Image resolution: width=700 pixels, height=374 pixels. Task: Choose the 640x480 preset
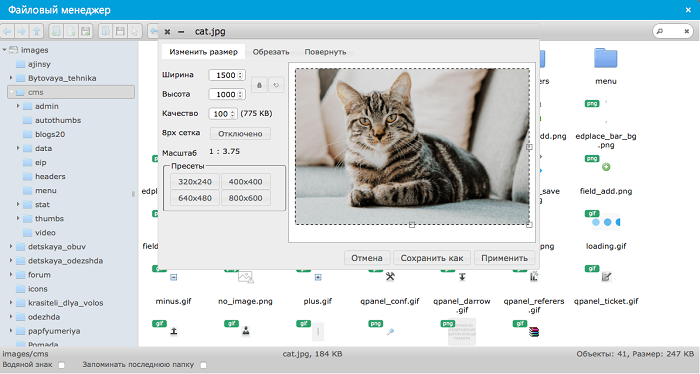pos(195,198)
